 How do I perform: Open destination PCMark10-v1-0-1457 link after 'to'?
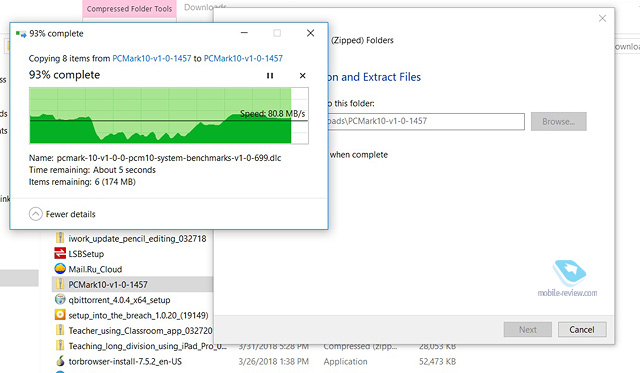pyautogui.click(x=243, y=58)
